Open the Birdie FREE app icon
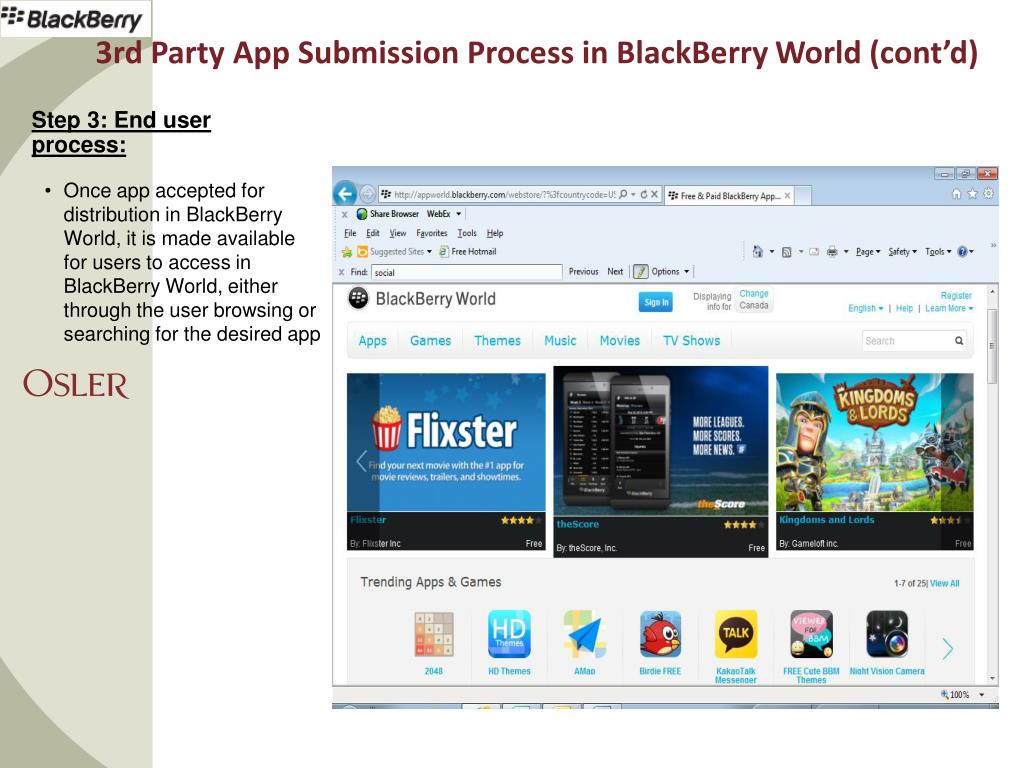1024x768 pixels. pyautogui.click(x=660, y=634)
